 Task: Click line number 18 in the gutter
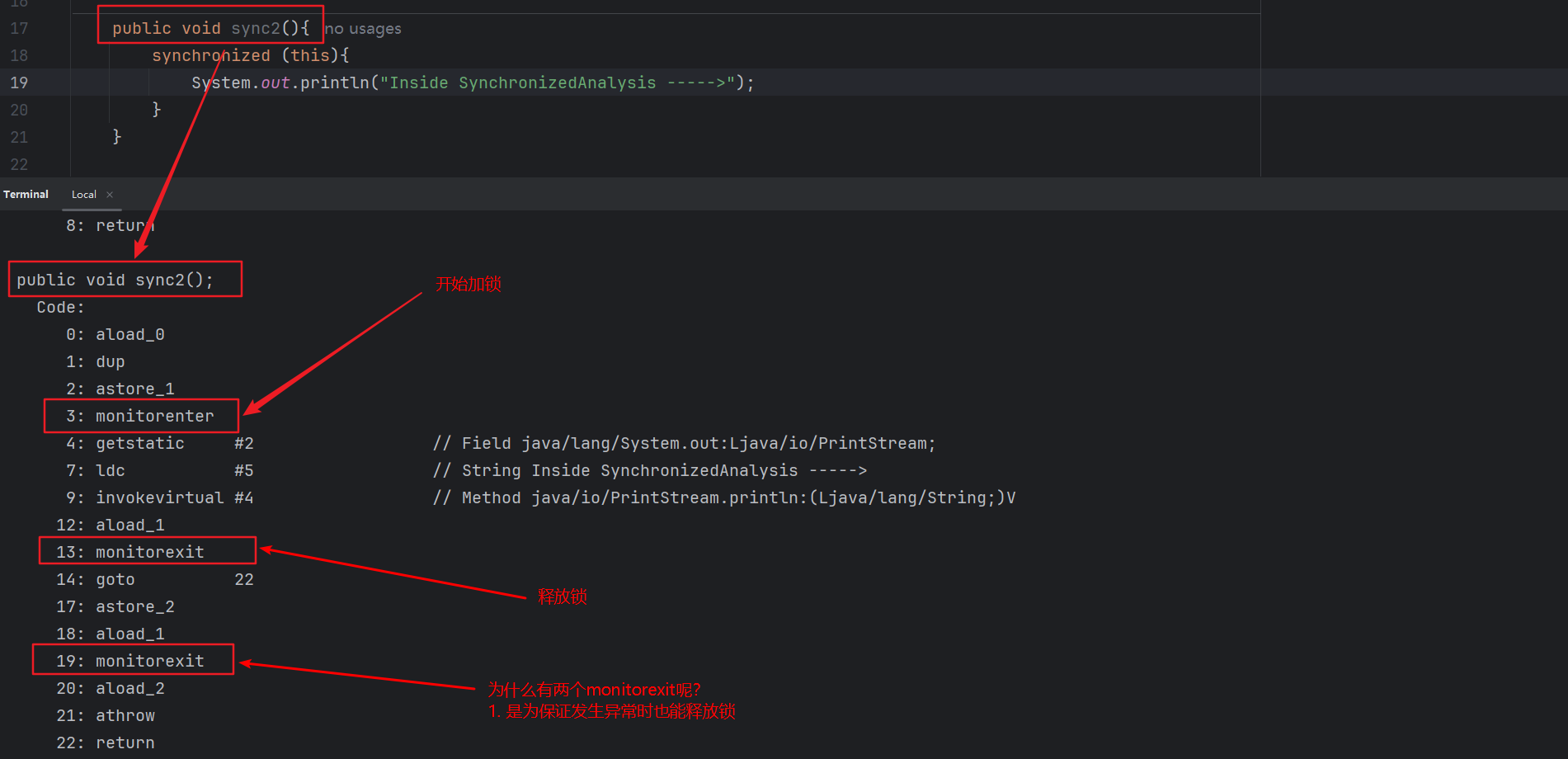pyautogui.click(x=19, y=56)
